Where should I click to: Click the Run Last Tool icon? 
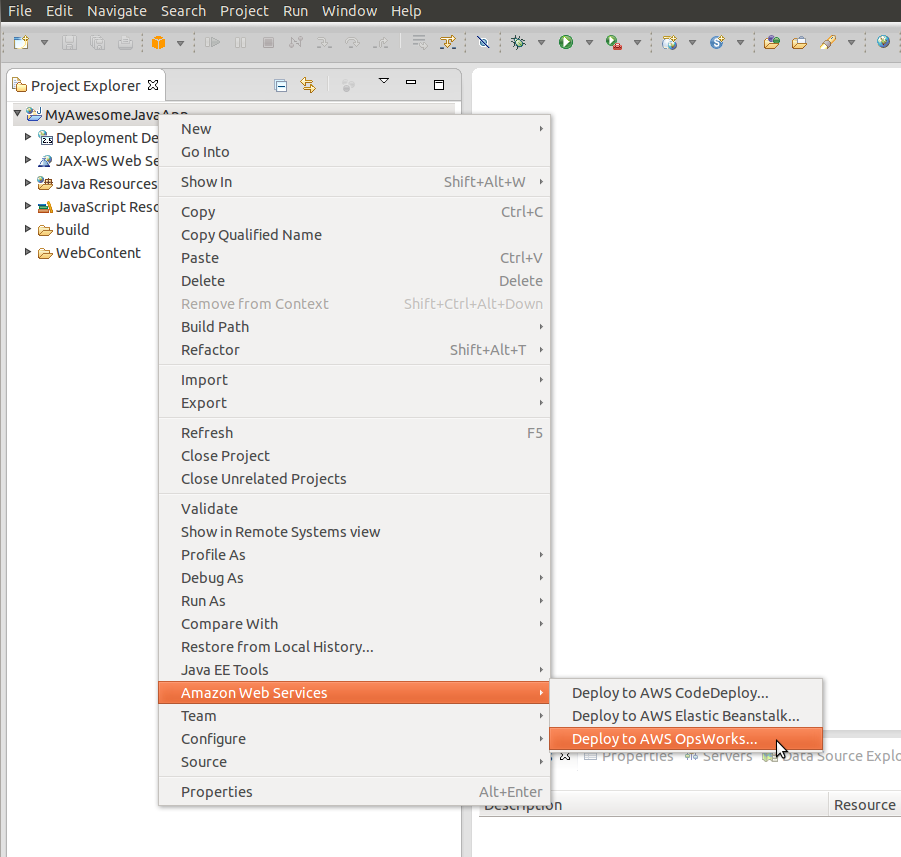pos(614,43)
